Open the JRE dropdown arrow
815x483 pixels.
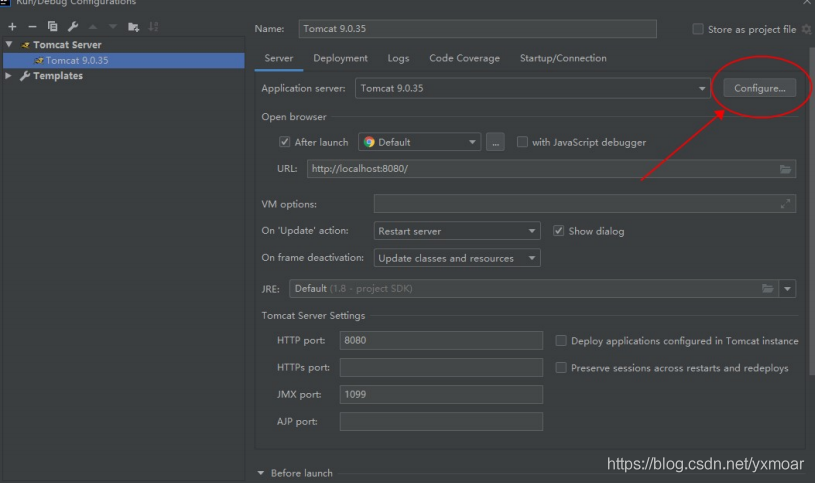pos(787,289)
